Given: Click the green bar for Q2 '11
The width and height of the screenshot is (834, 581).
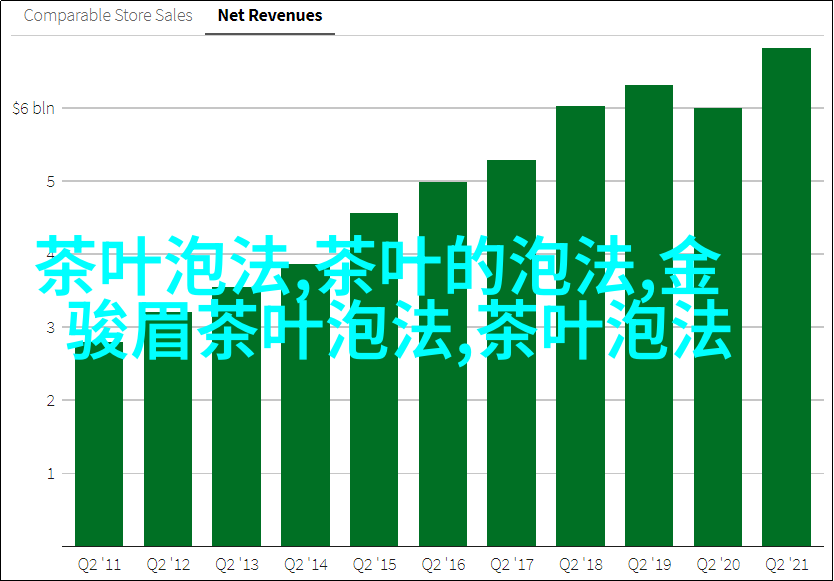Looking at the screenshot, I should [99, 450].
